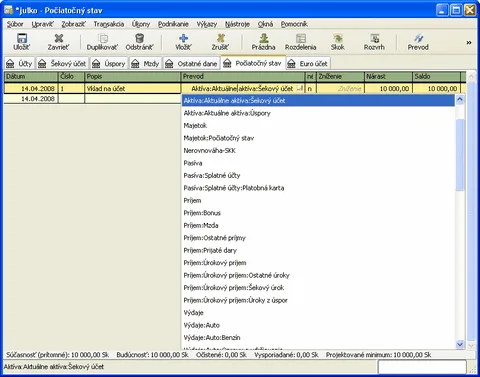Click account list scroll-down arrow
The height and width of the screenshot is (377, 480).
460,344
